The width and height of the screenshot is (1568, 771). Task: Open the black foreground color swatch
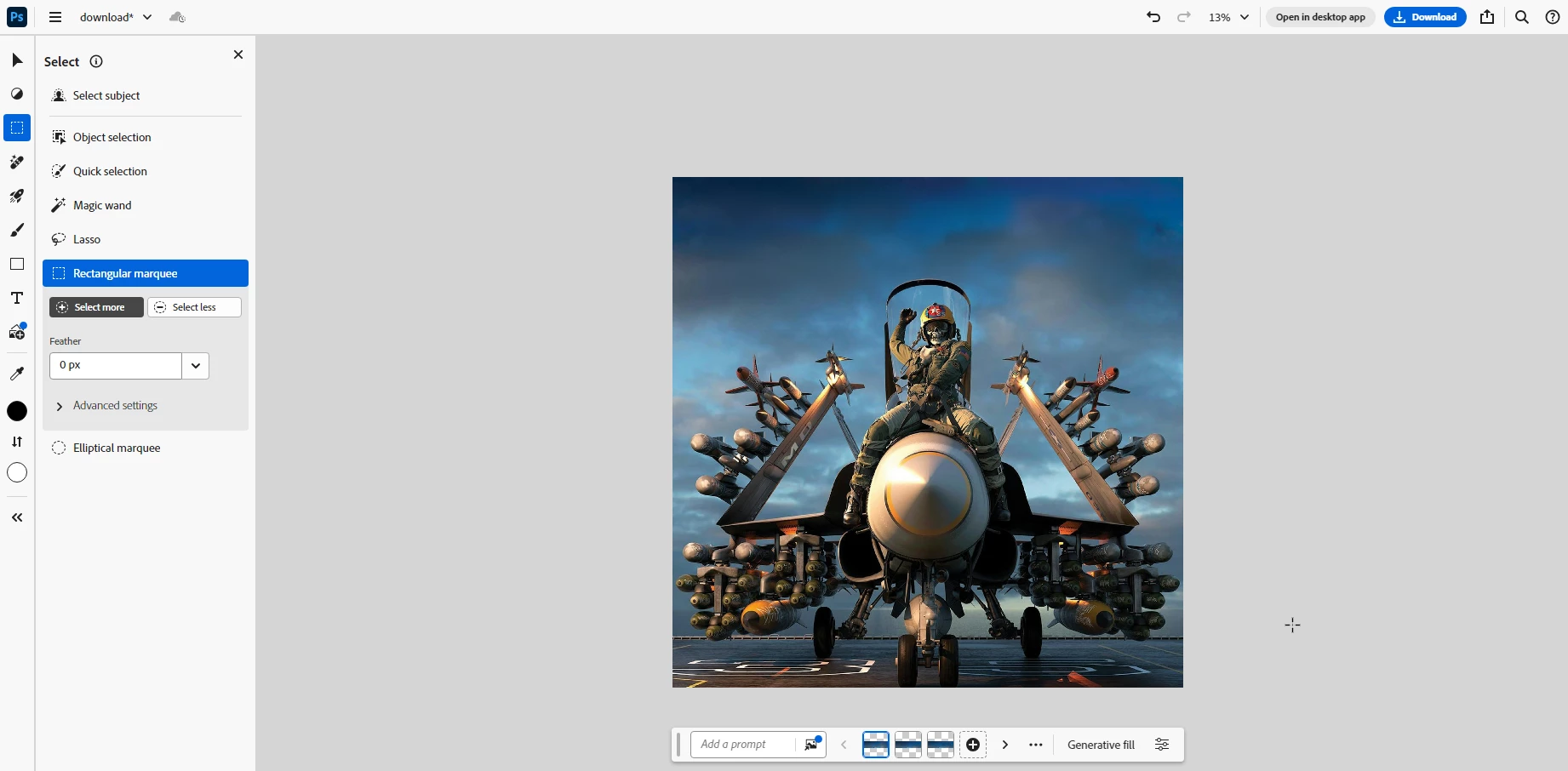17,411
